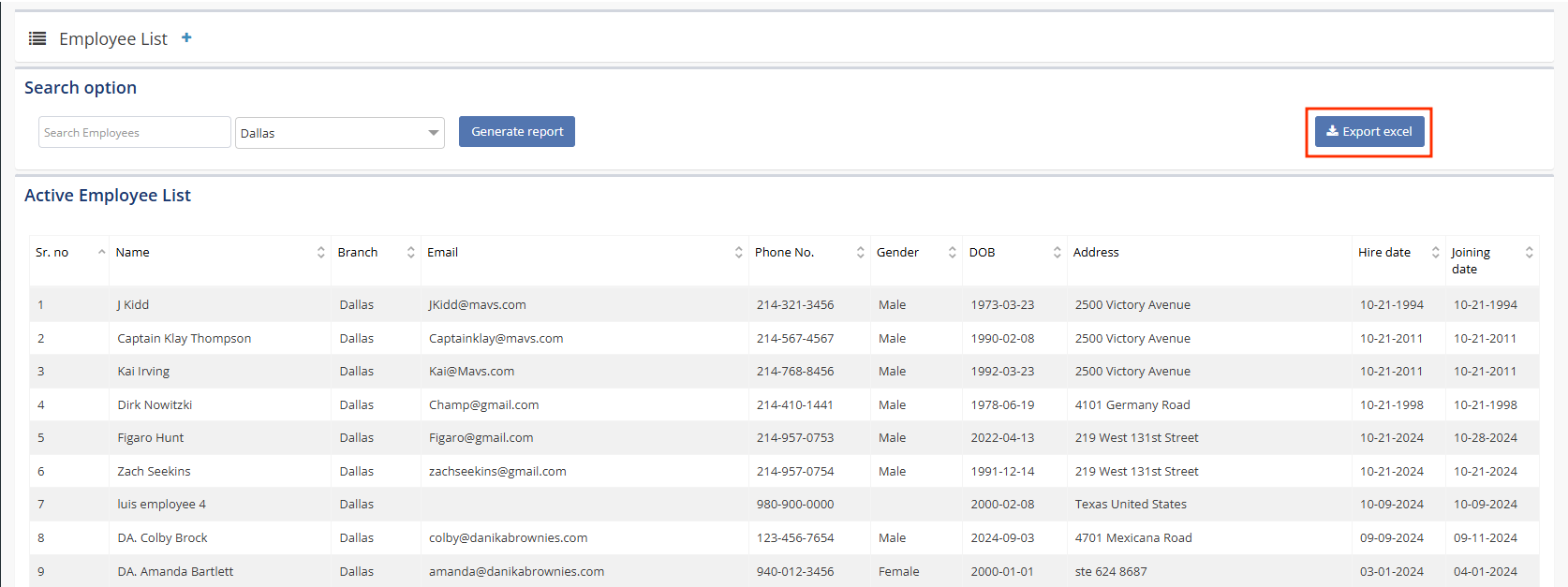Sort by Hire date column arrows
The width and height of the screenshot is (1568, 587).
pyautogui.click(x=1435, y=252)
